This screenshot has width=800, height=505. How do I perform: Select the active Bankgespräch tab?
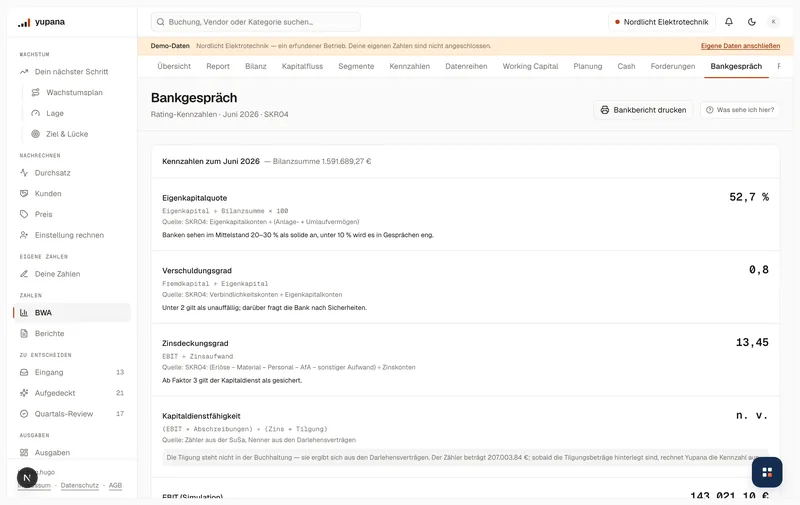pyautogui.click(x=736, y=66)
